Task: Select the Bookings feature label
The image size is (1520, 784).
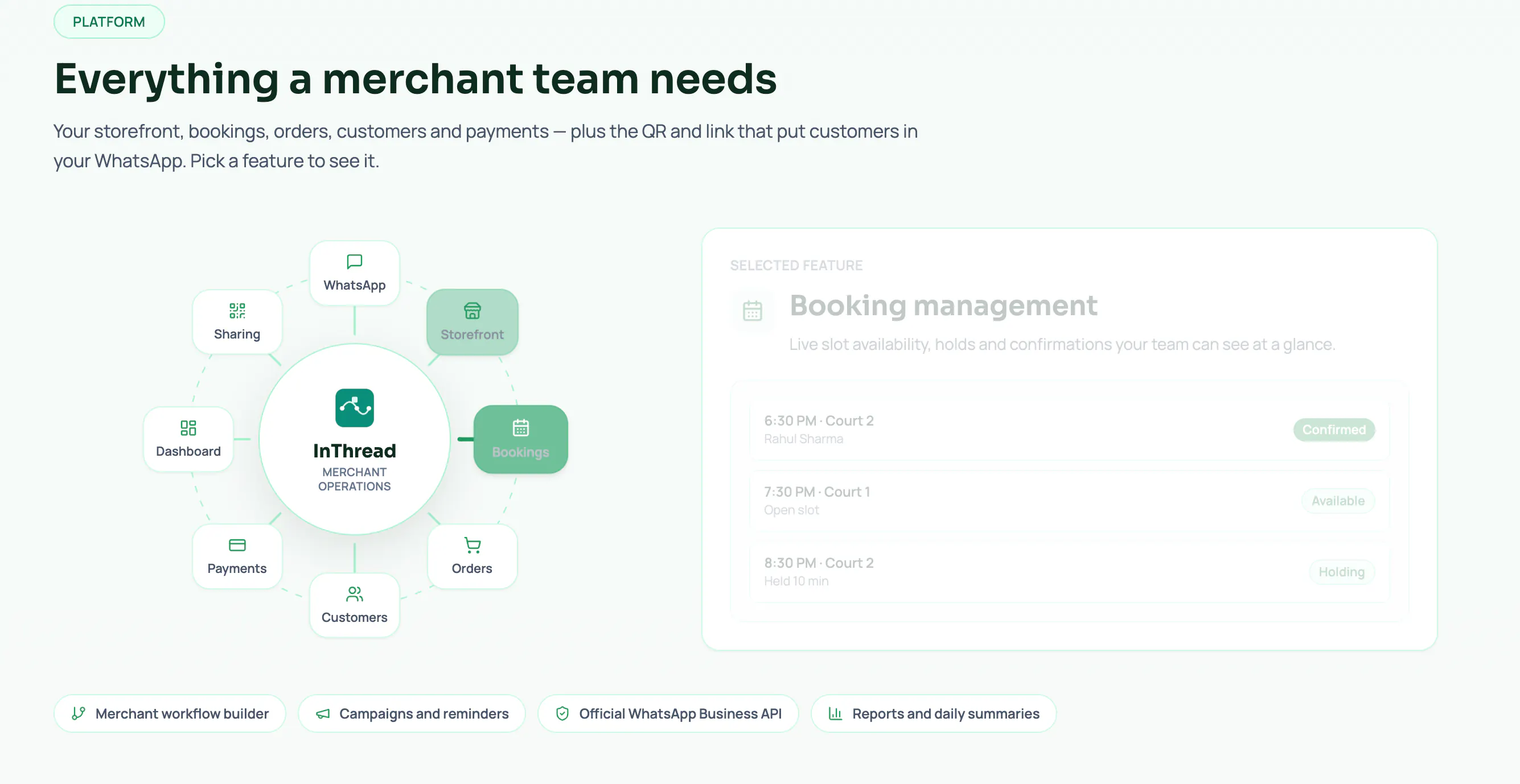Action: (x=520, y=452)
